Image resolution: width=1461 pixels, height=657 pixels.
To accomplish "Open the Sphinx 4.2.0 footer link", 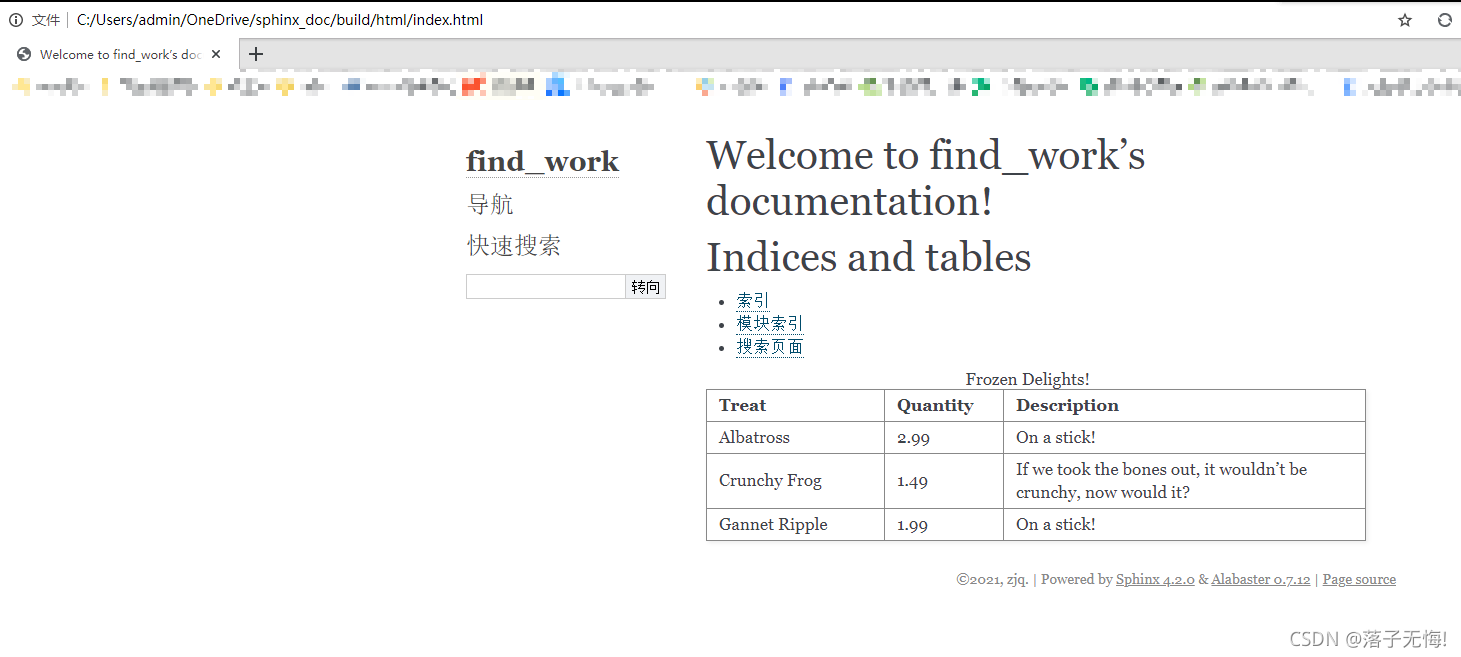I will 1155,579.
